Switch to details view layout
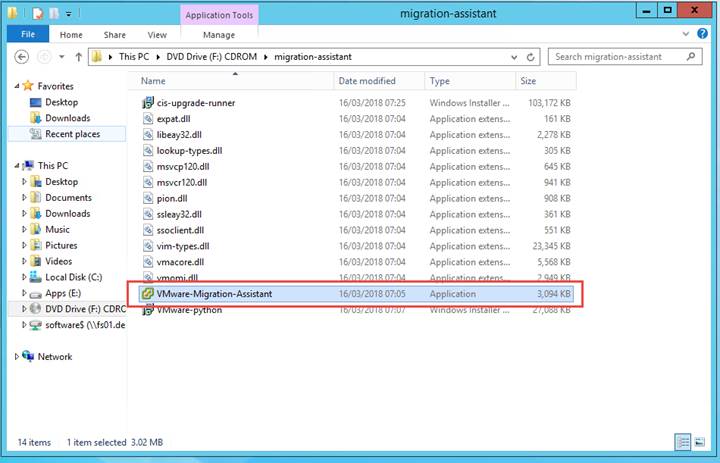The width and height of the screenshot is (720, 463). point(683,442)
